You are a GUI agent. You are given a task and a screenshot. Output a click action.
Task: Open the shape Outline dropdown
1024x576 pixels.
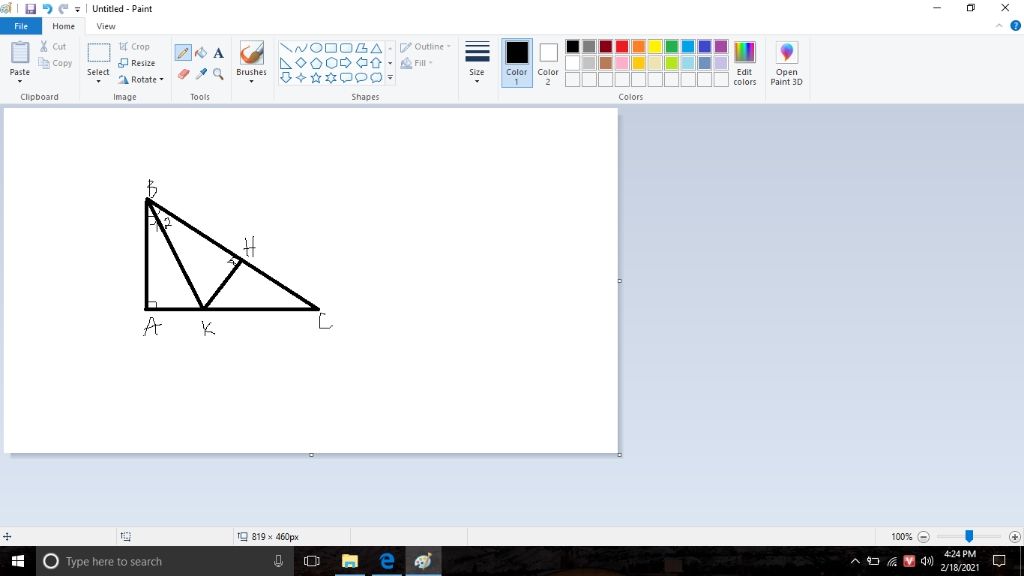click(425, 47)
